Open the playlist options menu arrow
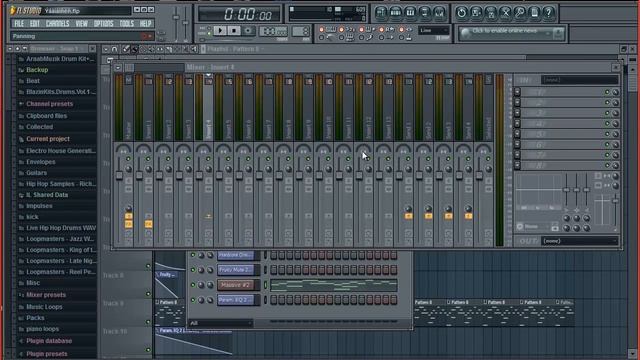 point(106,49)
